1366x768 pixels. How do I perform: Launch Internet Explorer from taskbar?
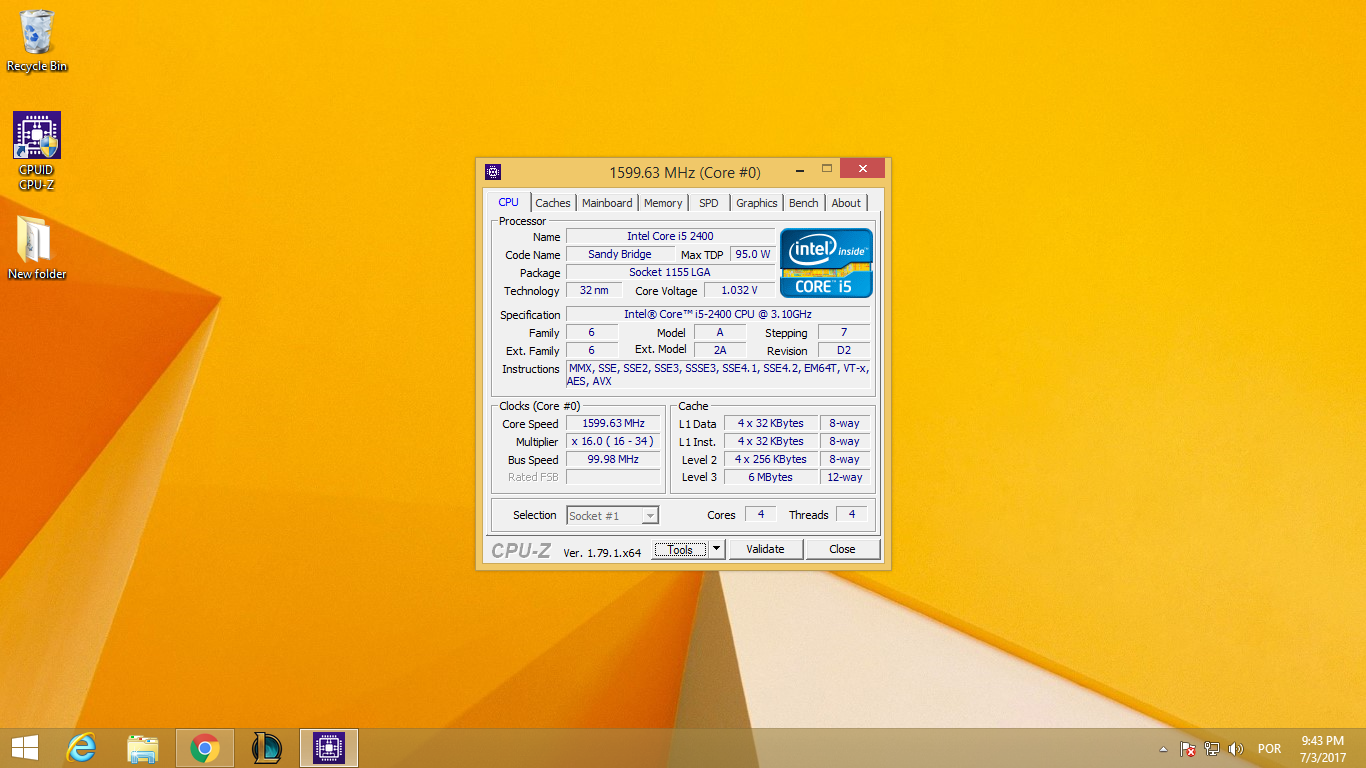tap(81, 748)
